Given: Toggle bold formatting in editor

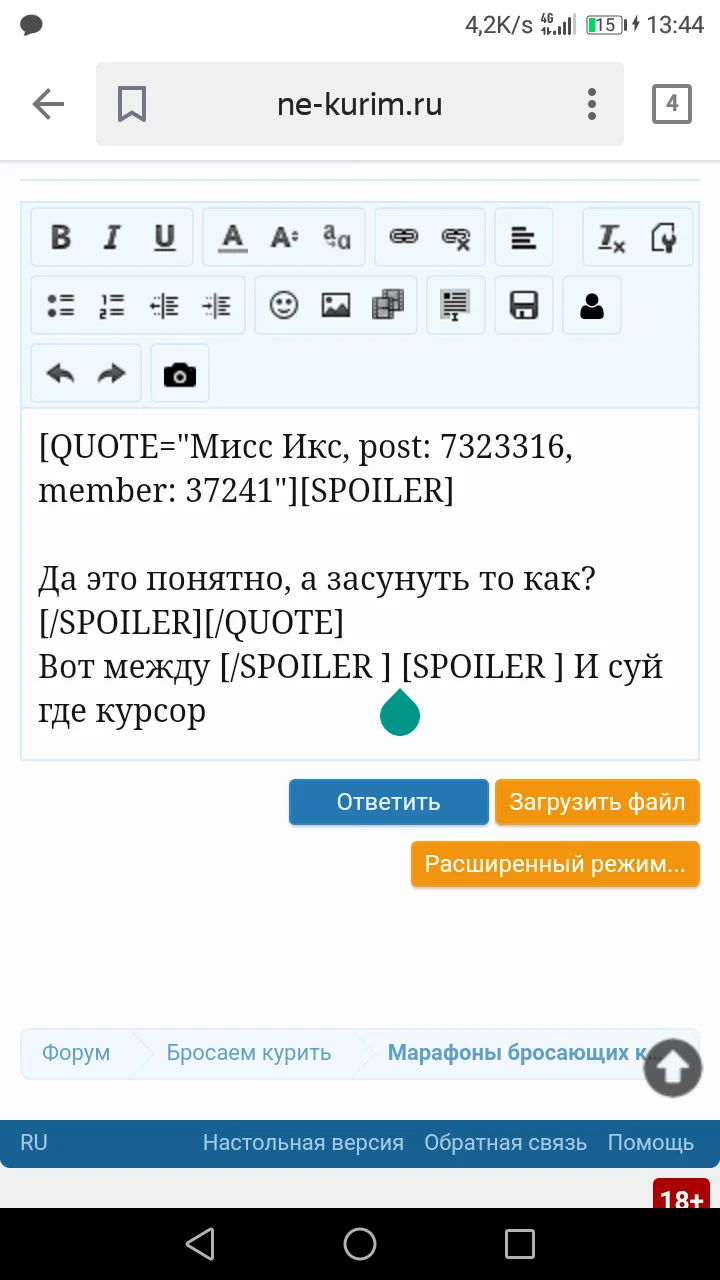Looking at the screenshot, I should coord(61,237).
